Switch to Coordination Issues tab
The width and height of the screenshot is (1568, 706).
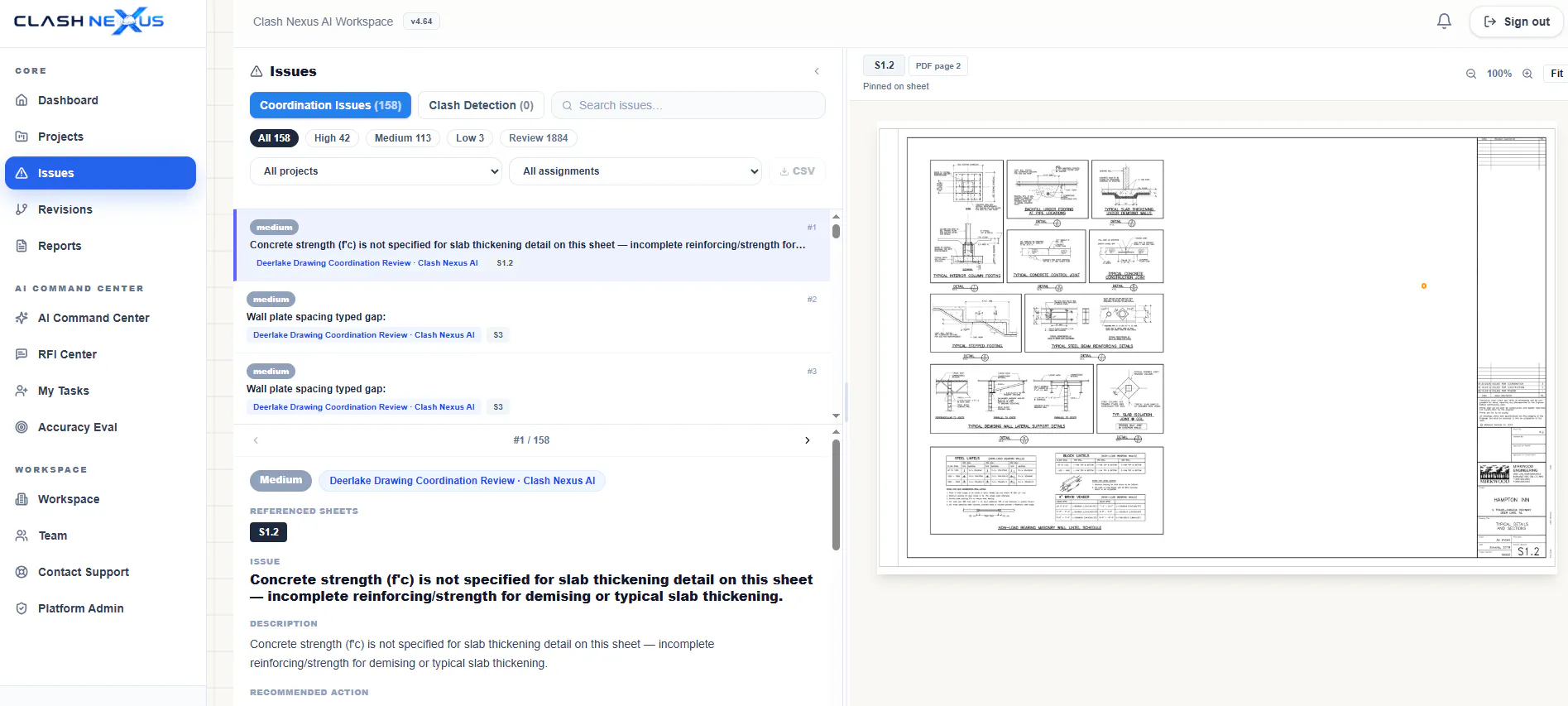coord(330,105)
